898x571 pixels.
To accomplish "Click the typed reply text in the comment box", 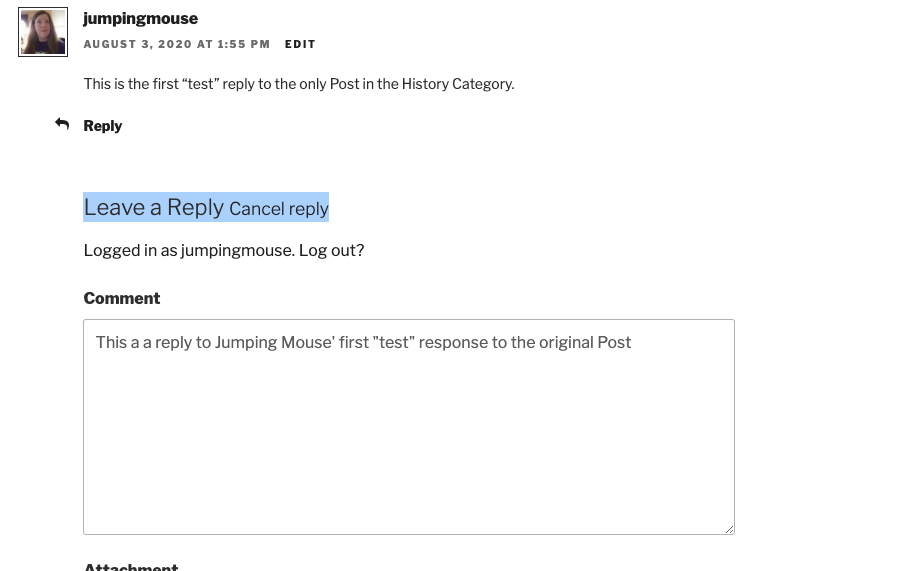I will pos(363,342).
